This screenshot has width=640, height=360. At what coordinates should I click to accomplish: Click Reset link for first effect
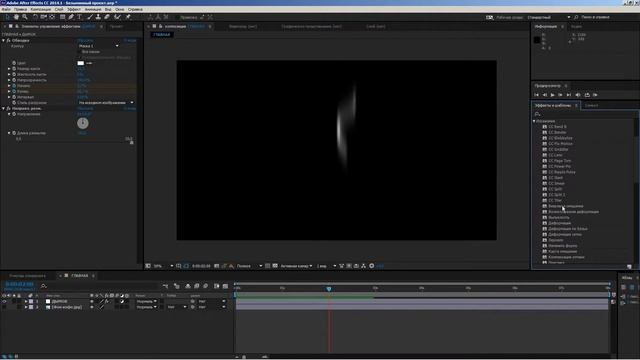coord(85,40)
